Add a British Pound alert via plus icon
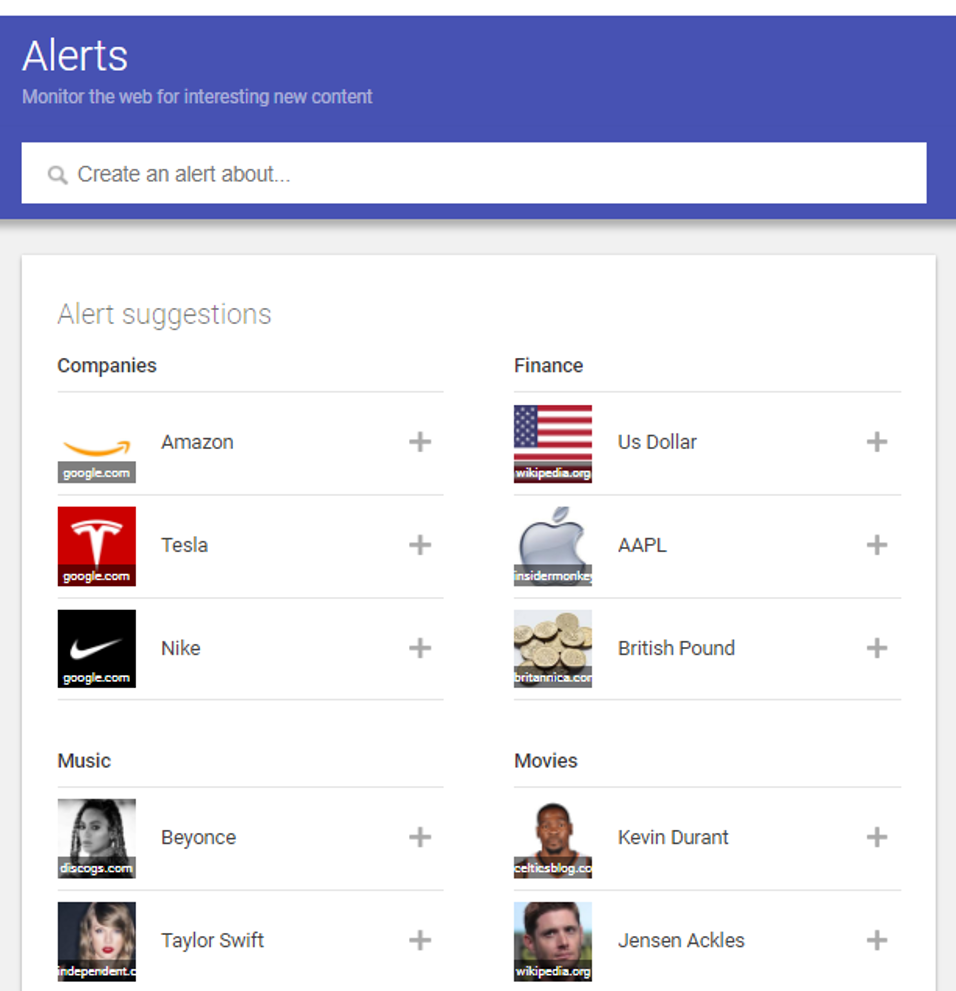The width and height of the screenshot is (956, 991). [x=876, y=648]
